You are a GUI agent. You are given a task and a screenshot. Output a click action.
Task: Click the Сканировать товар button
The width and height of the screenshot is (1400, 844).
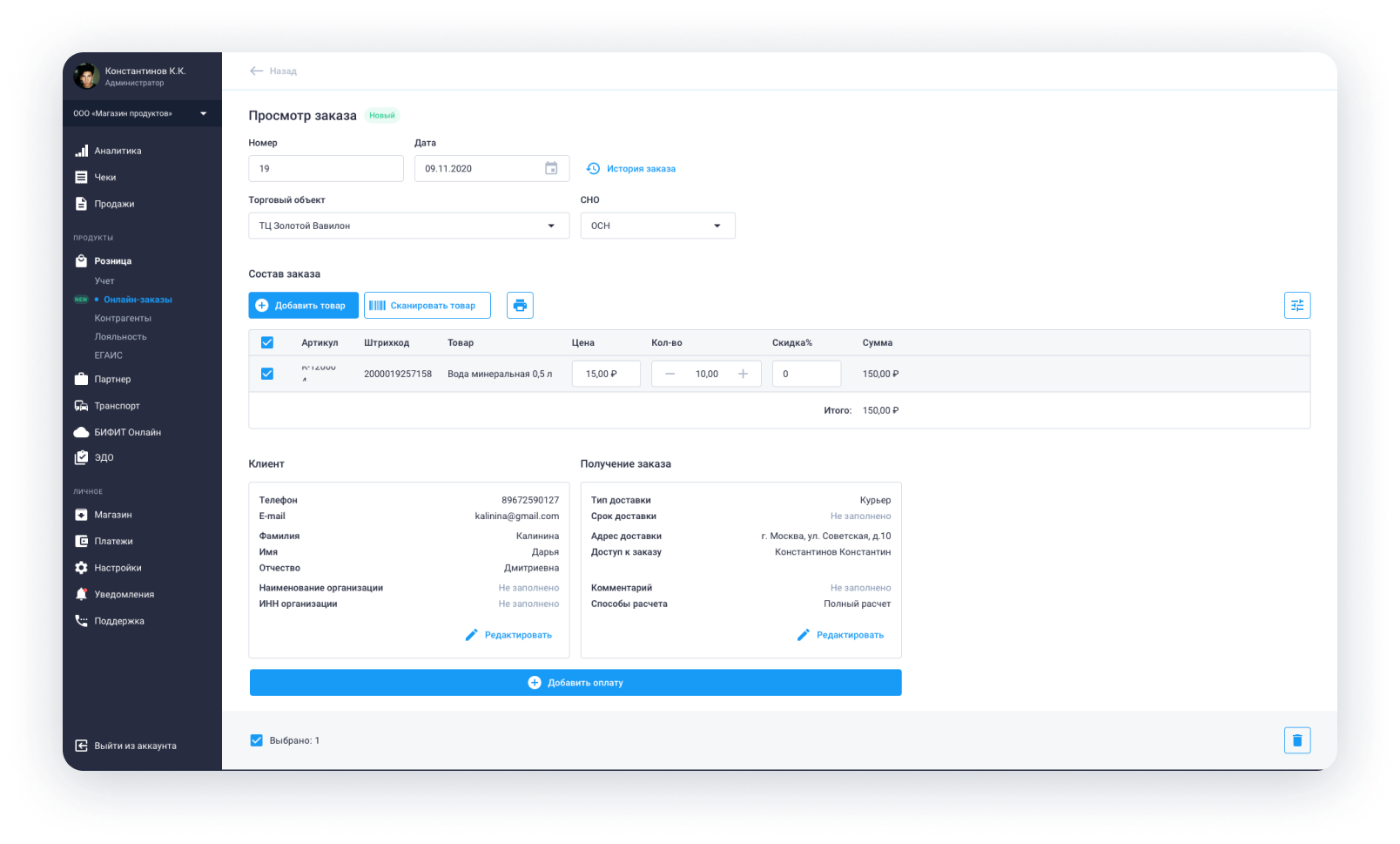[x=427, y=305]
